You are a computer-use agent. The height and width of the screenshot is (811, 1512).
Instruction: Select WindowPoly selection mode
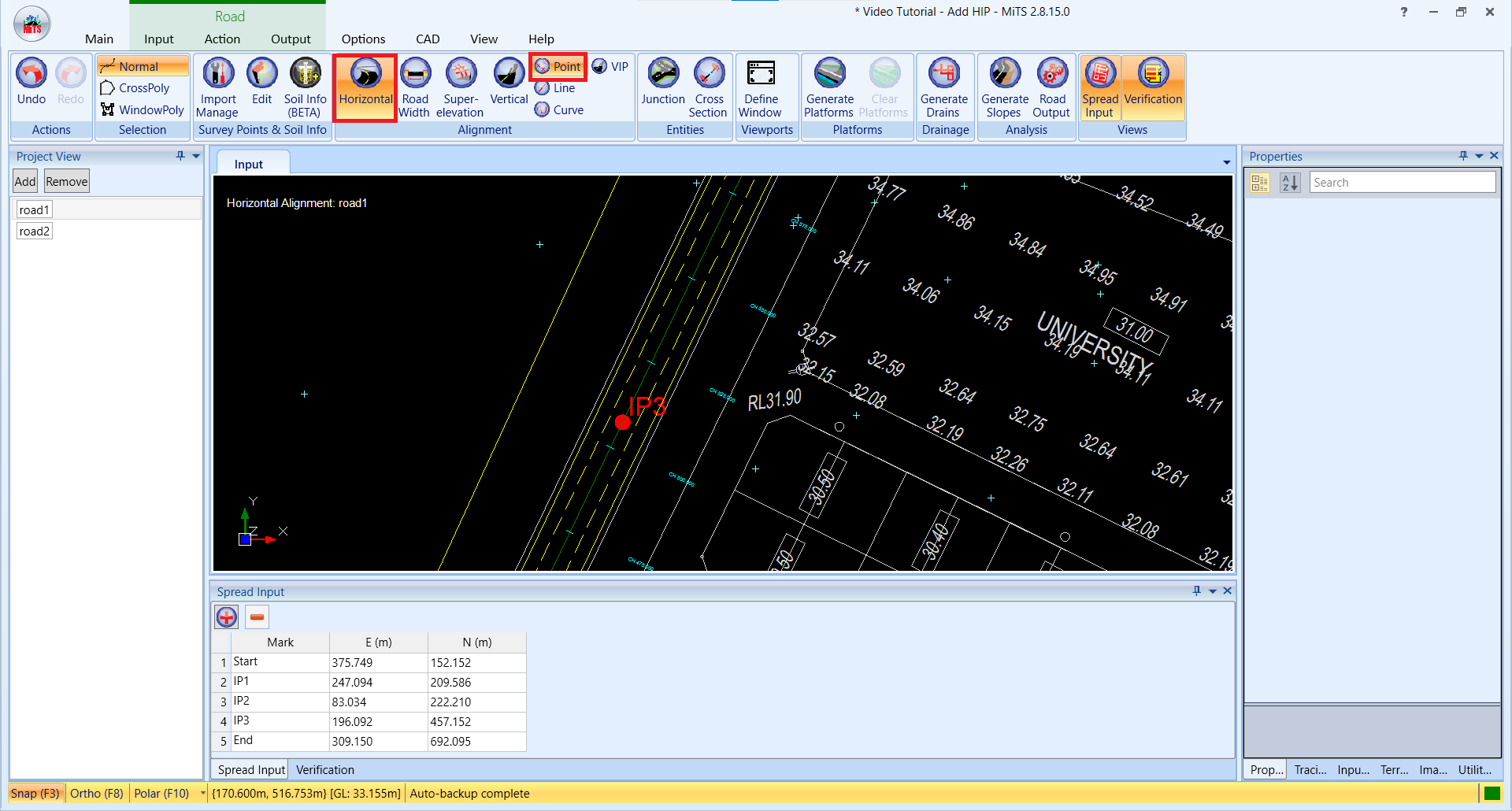coord(143,110)
